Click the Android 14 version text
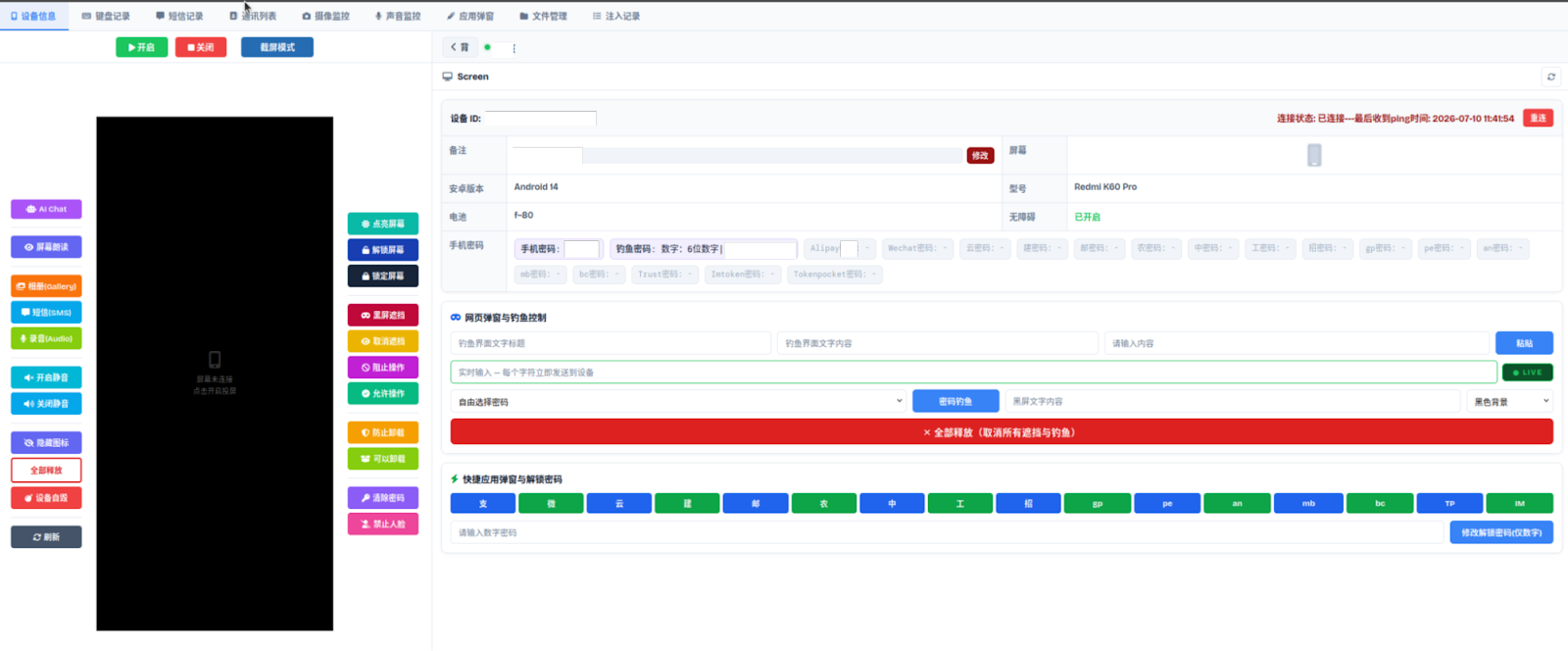Screen dimensions: 1568x651 click(536, 186)
